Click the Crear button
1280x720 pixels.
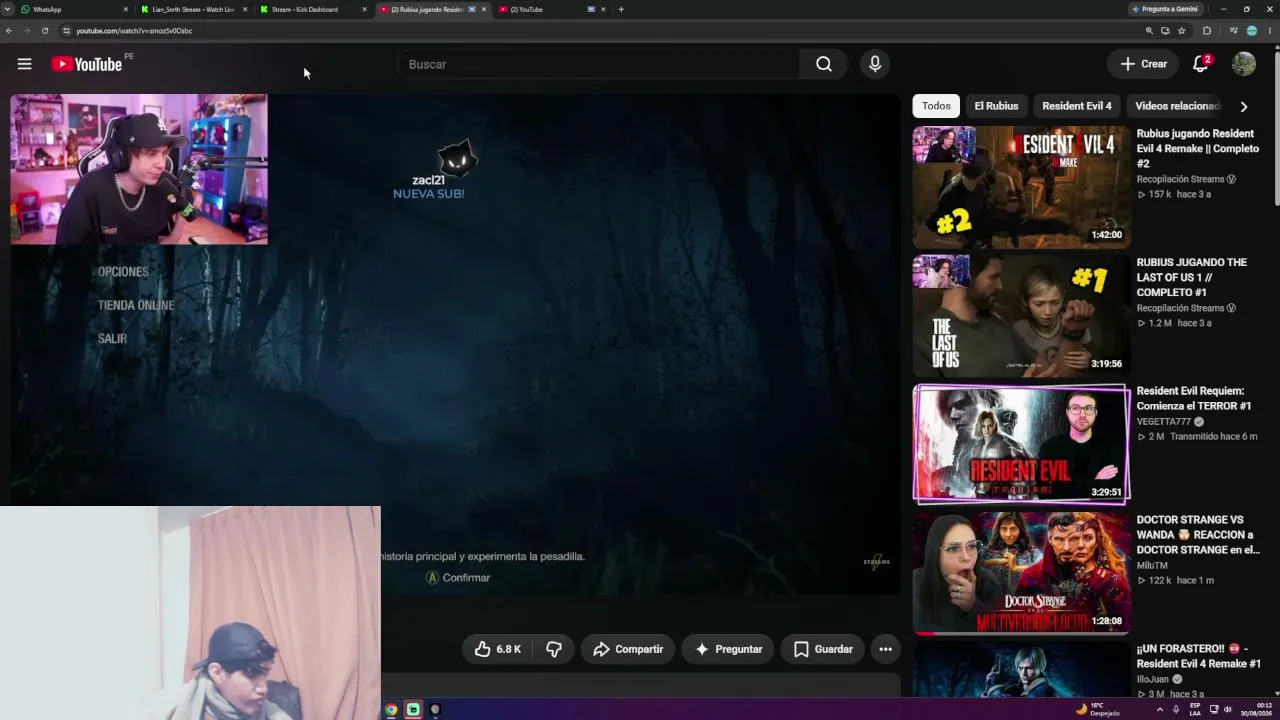(x=1143, y=64)
